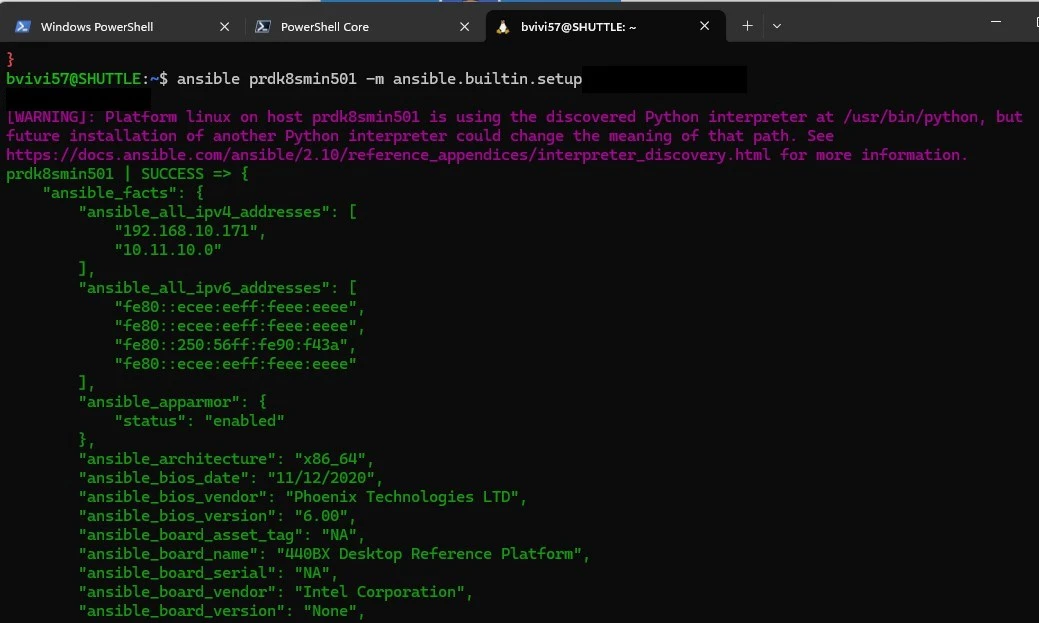Select the bvivi57@SHUTTLE tab title
This screenshot has width=1039, height=623.
pyautogui.click(x=578, y=27)
